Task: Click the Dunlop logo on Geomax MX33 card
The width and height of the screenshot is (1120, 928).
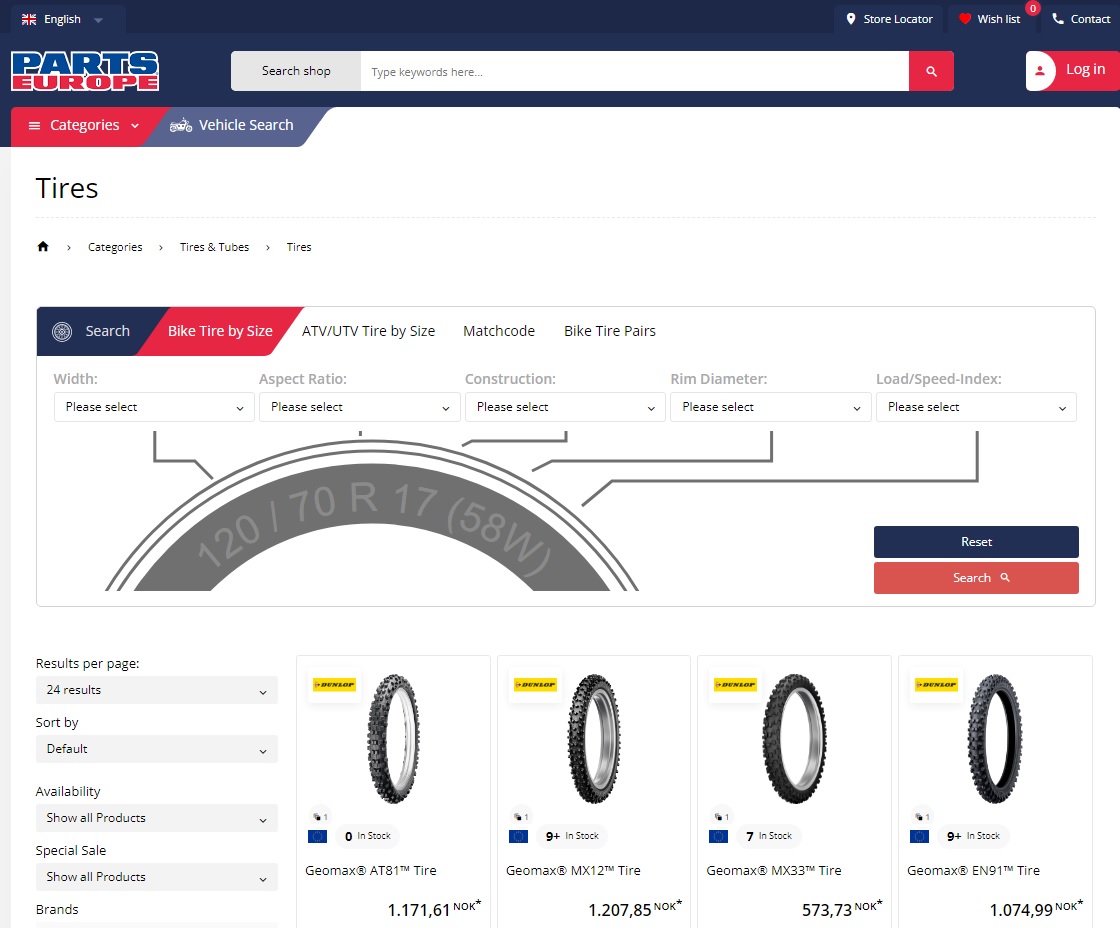Action: tap(735, 684)
